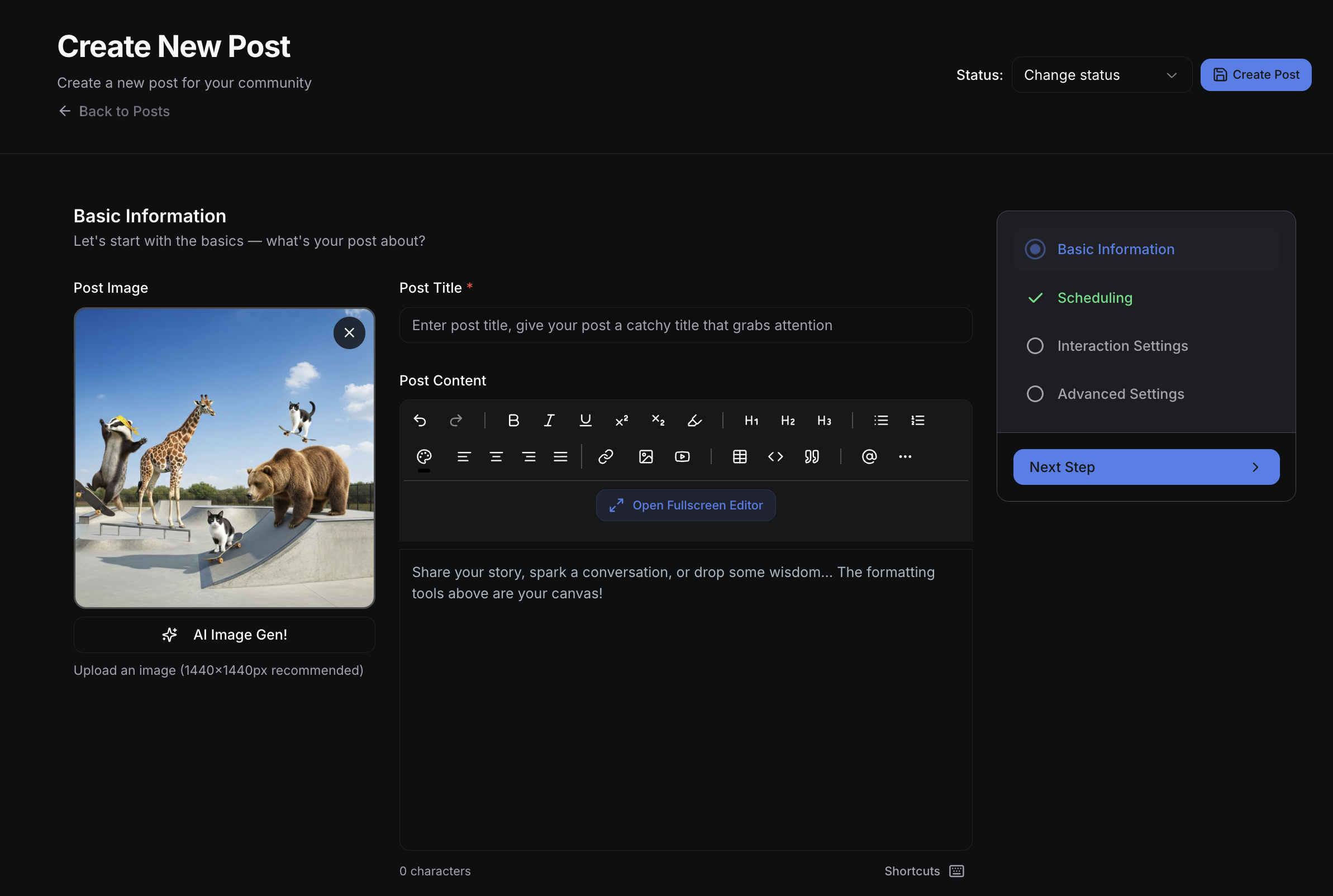Insert a link with link icon
This screenshot has width=1333, height=896.
[606, 456]
